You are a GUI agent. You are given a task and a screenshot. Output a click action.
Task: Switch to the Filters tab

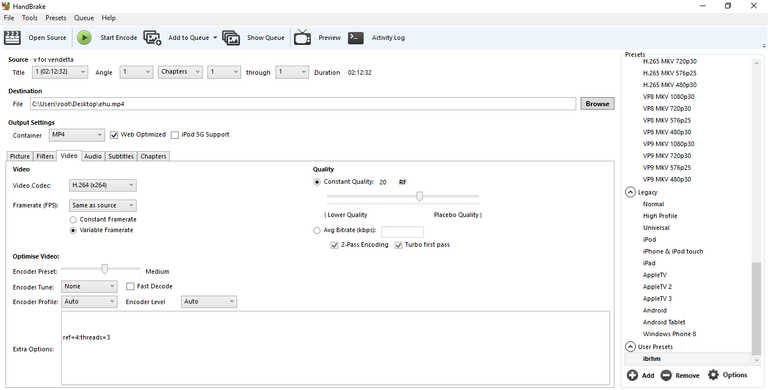(x=45, y=156)
